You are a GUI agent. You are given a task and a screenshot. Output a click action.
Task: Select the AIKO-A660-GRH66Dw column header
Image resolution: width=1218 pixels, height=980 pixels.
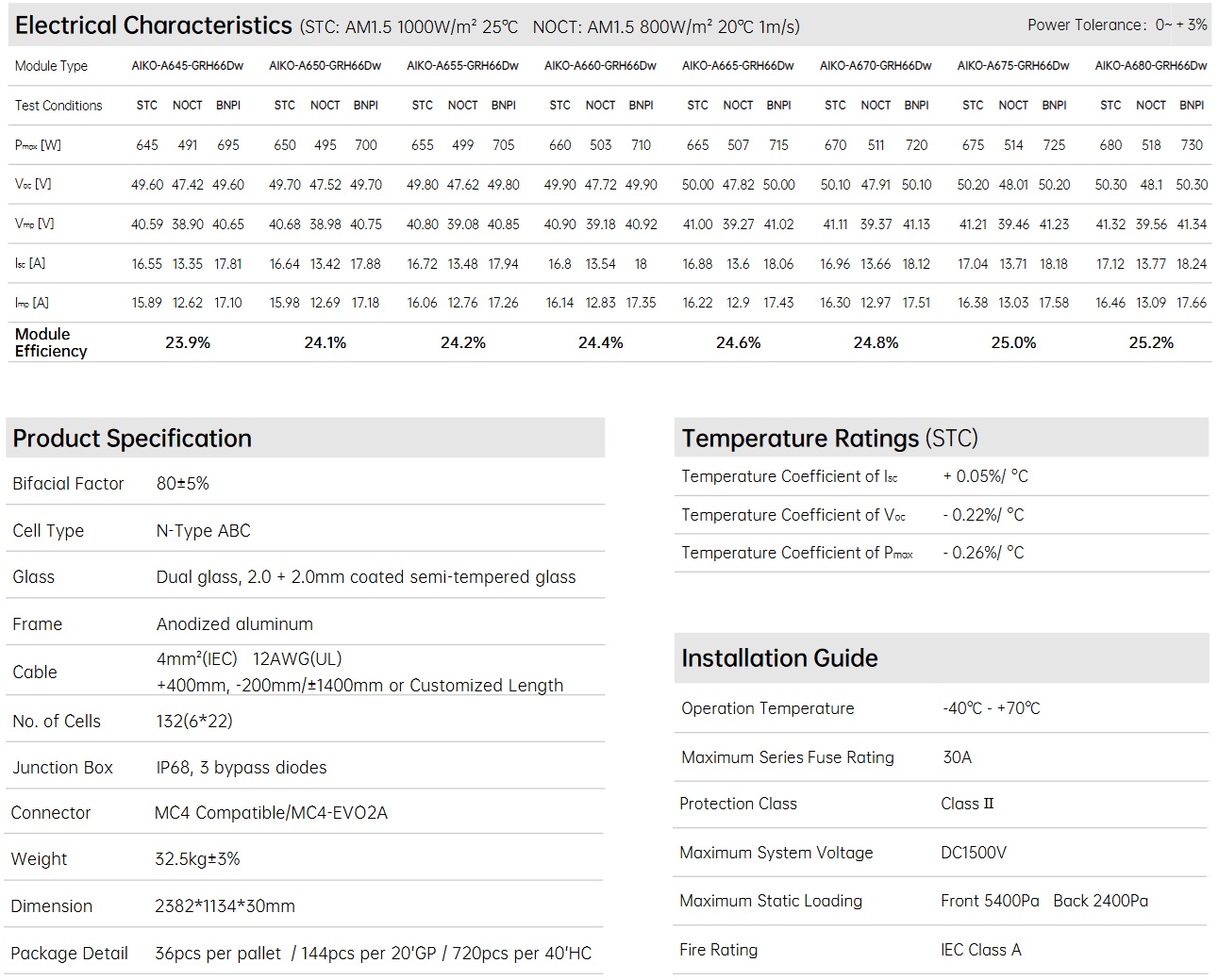(601, 66)
